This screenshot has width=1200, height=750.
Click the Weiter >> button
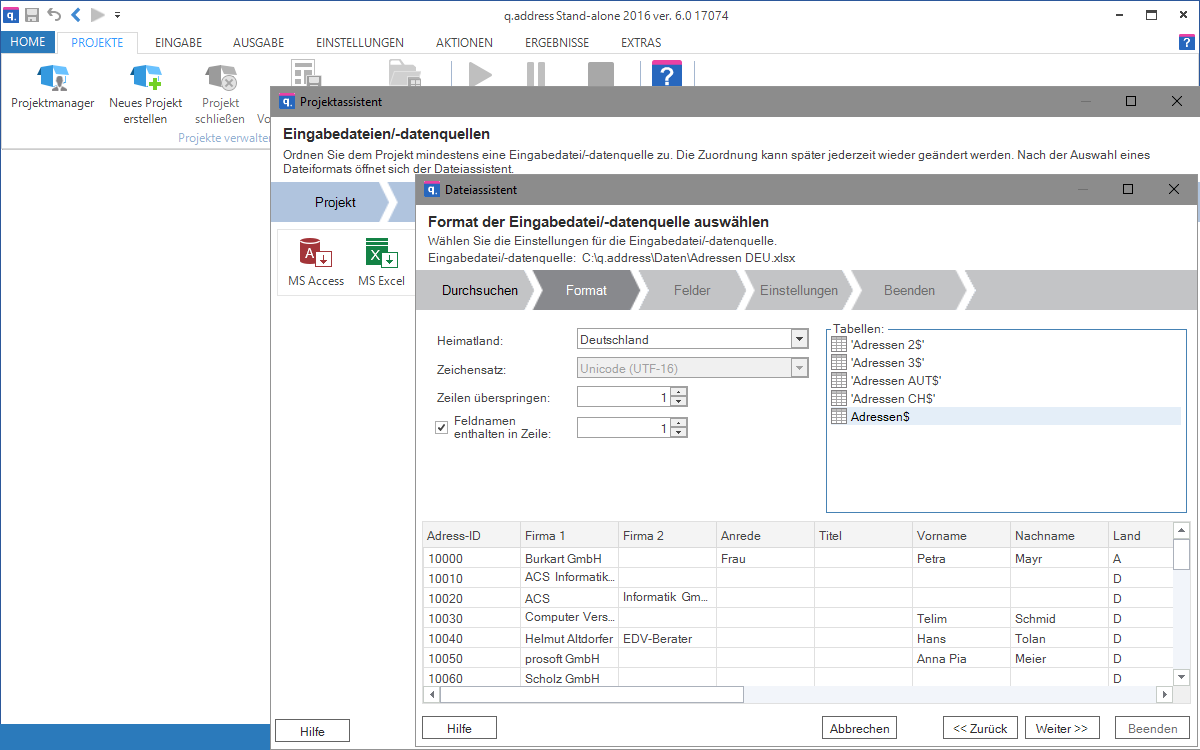(x=1062, y=728)
